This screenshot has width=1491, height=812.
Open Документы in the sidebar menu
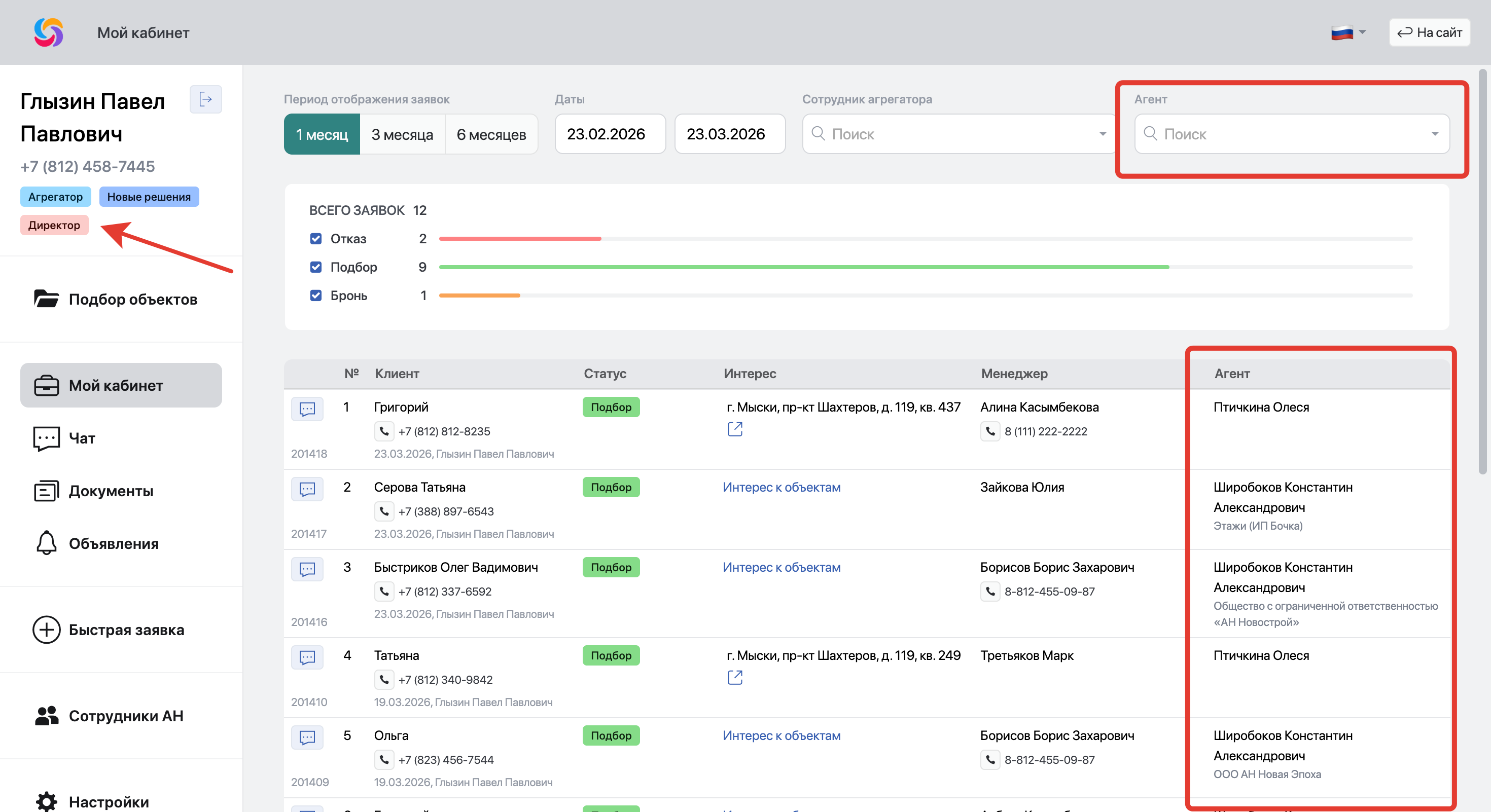tap(111, 491)
